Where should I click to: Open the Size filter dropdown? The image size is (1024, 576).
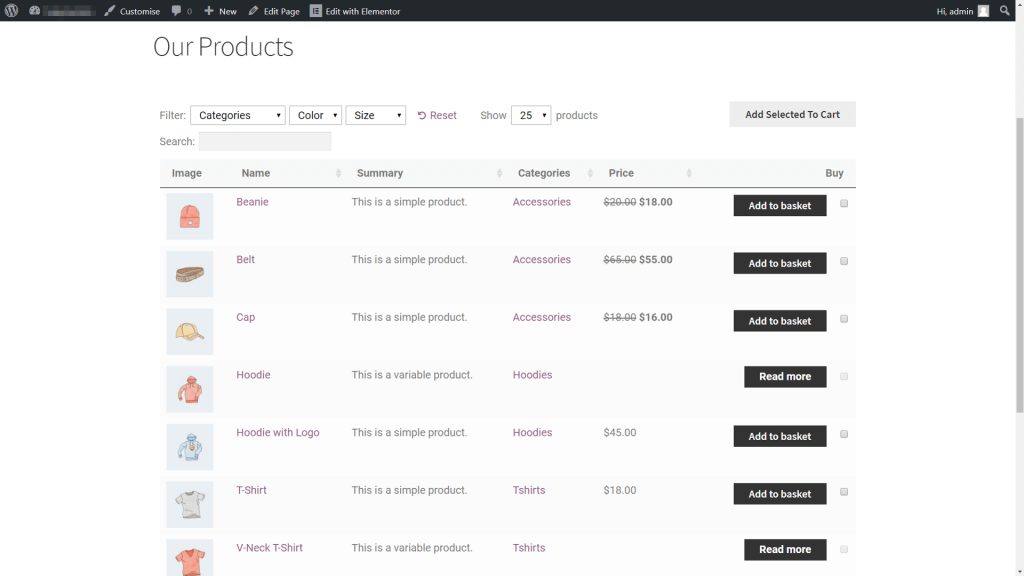376,116
